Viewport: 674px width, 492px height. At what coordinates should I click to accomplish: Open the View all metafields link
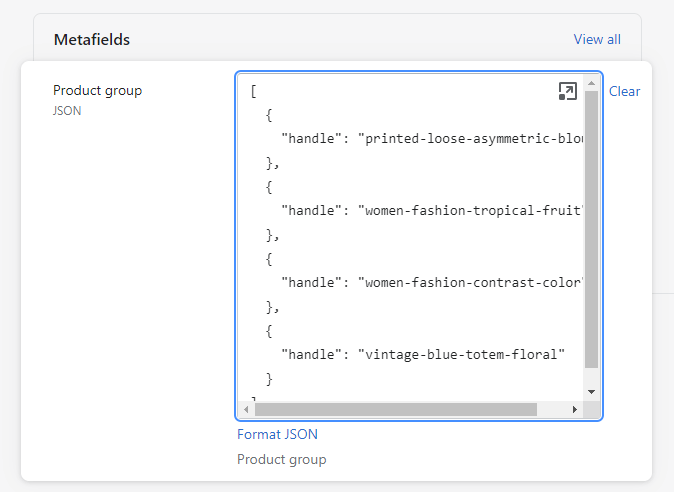(597, 39)
